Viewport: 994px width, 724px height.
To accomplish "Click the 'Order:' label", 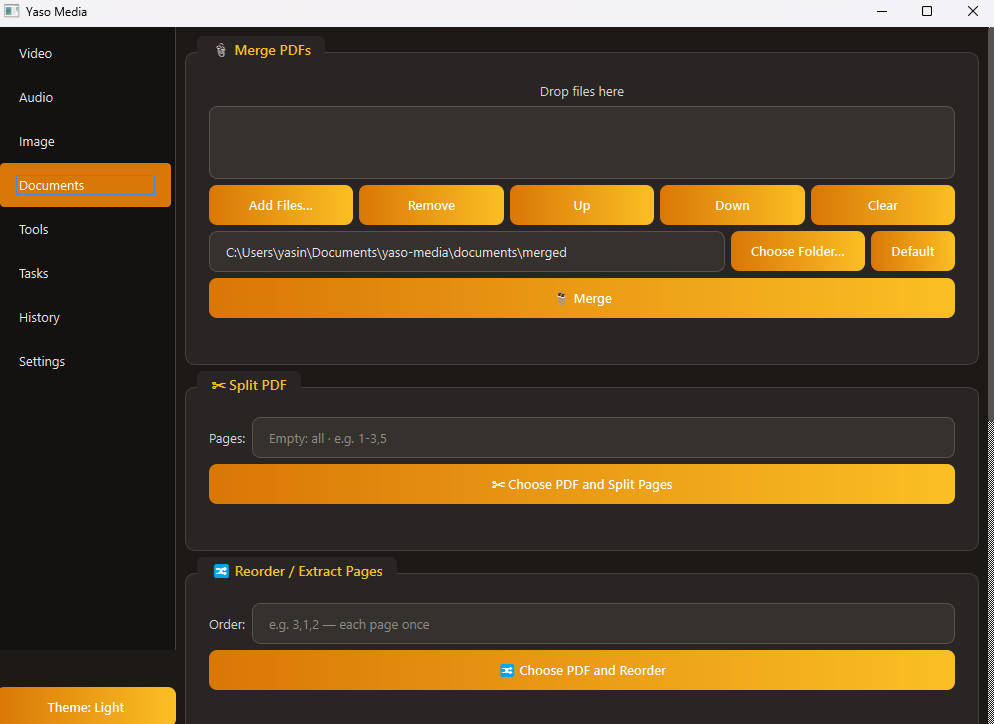I will click(227, 624).
